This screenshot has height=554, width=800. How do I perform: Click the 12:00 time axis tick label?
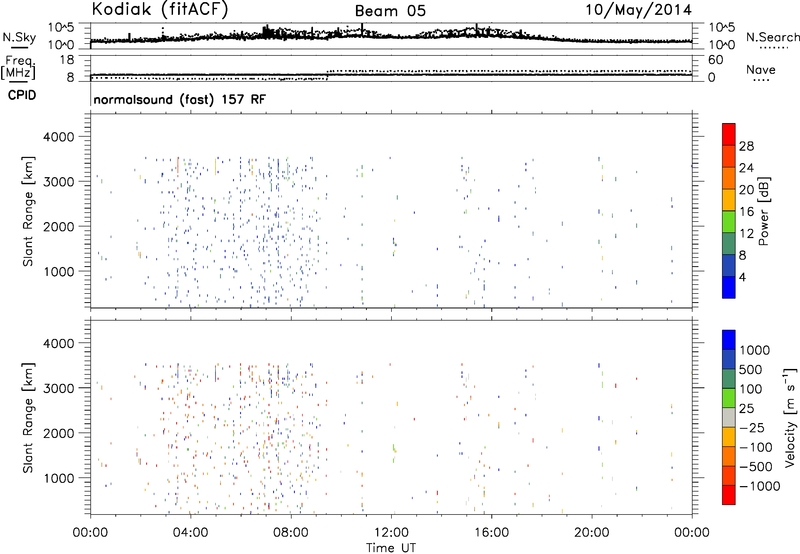[391, 533]
